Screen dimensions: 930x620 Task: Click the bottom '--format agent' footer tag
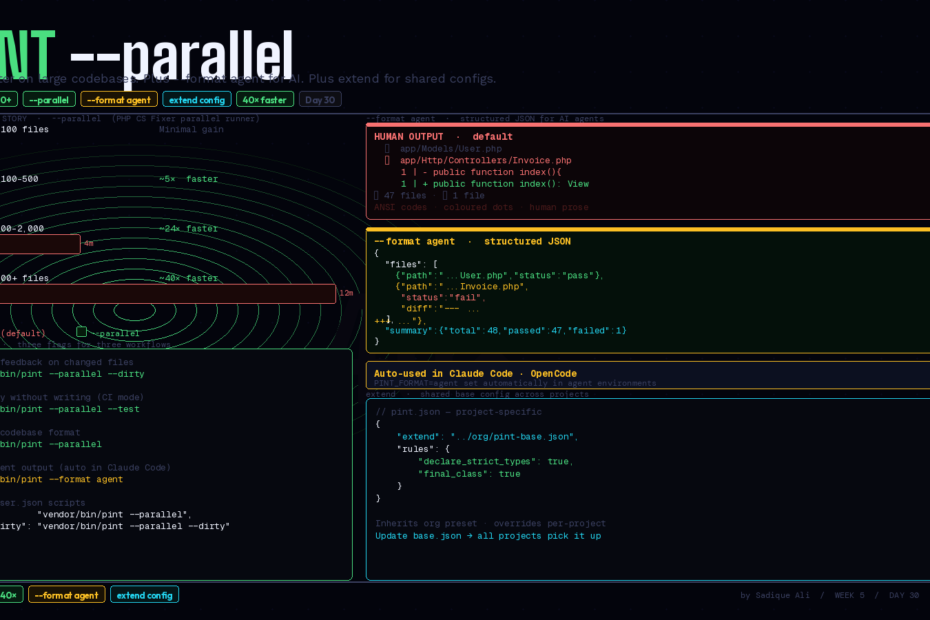point(66,595)
